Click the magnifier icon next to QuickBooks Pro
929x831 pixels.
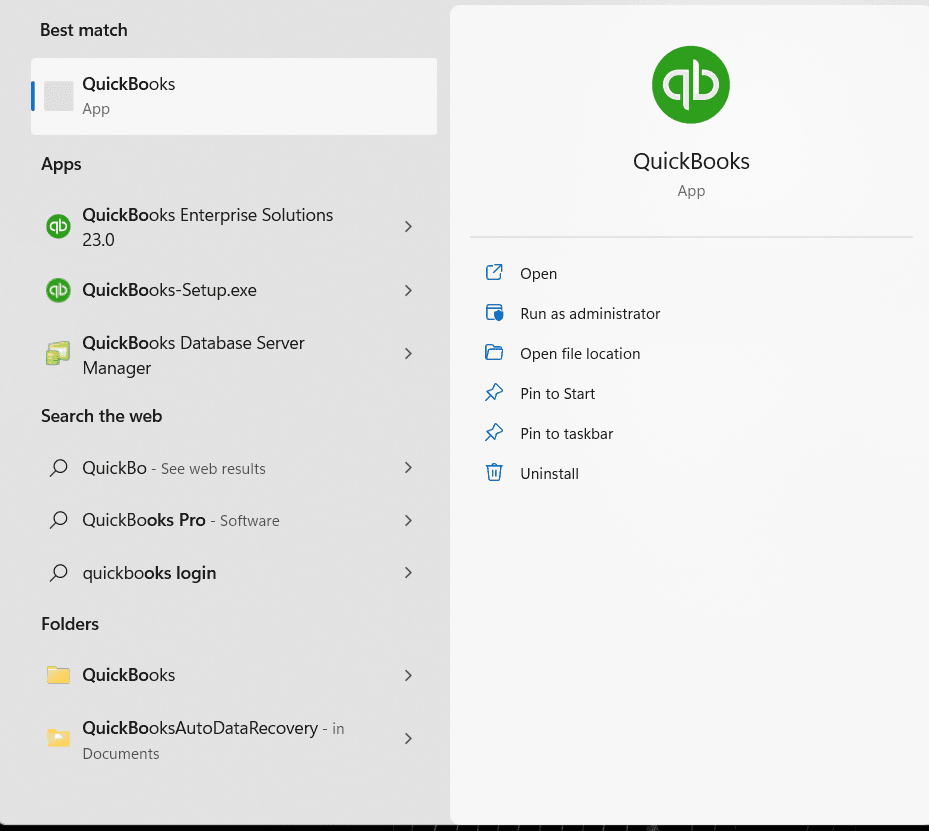pyautogui.click(x=58, y=520)
